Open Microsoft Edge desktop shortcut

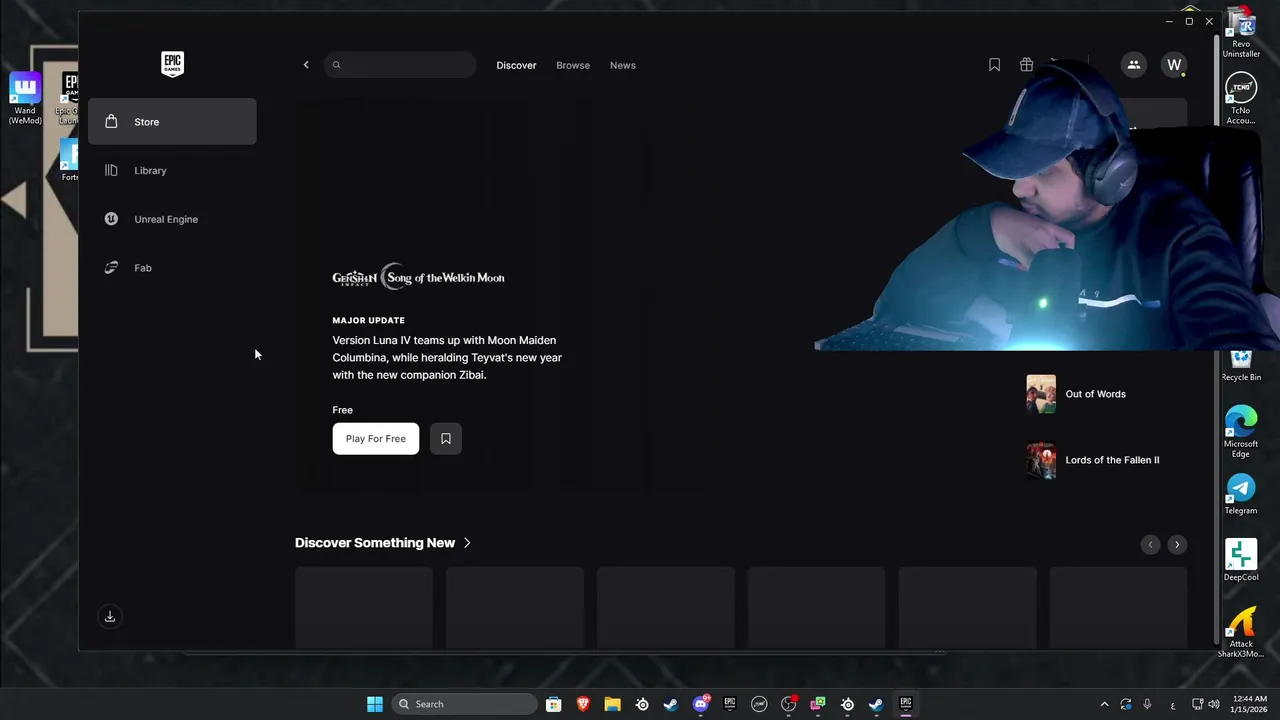[1241, 431]
